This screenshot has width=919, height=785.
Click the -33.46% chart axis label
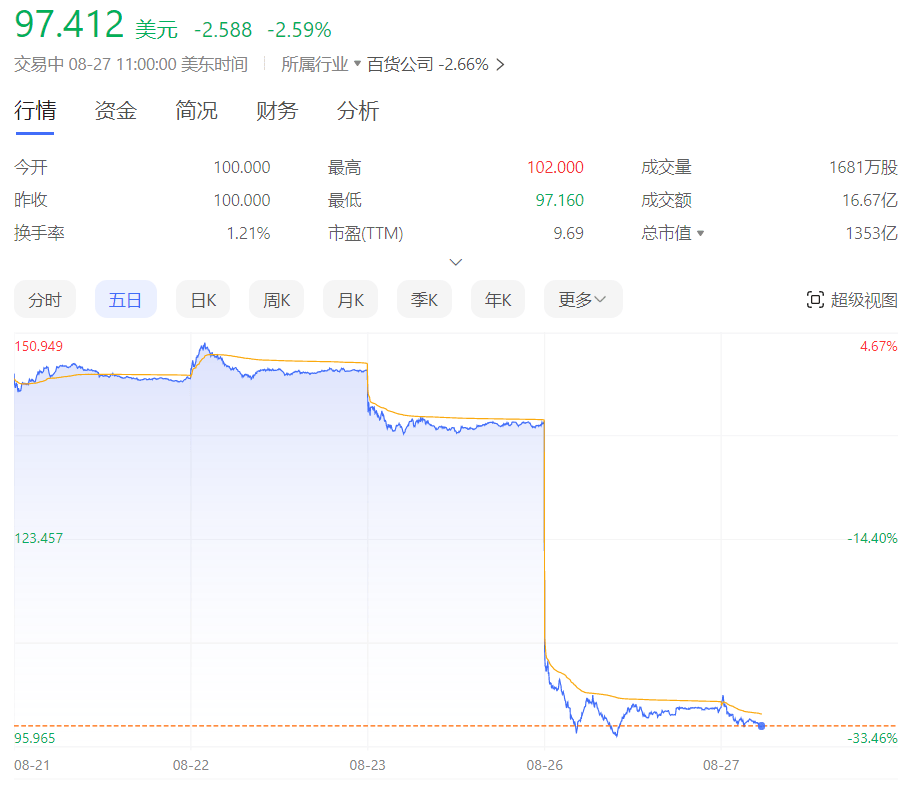(x=872, y=738)
